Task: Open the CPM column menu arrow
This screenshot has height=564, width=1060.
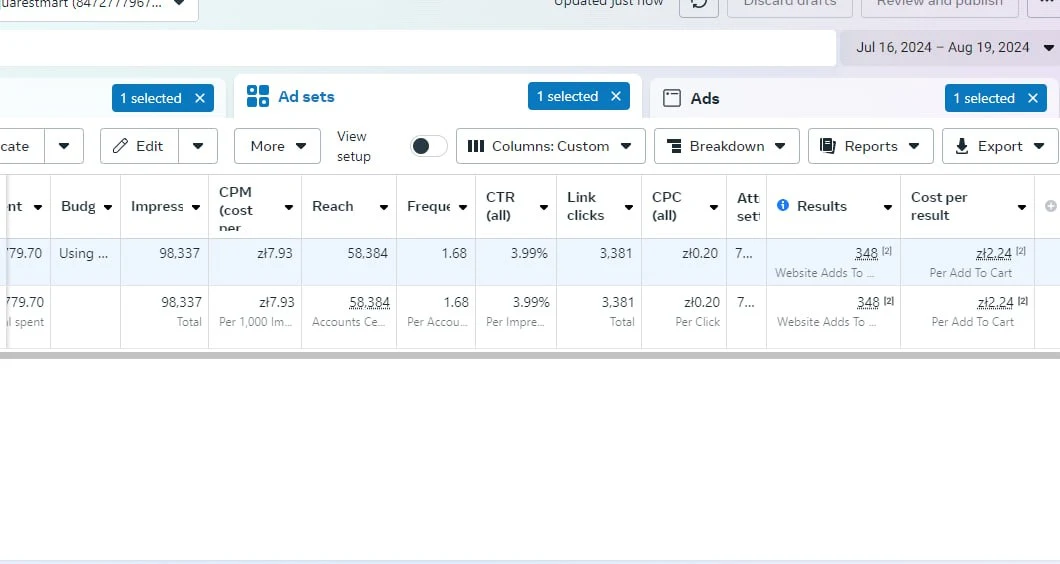Action: (289, 207)
